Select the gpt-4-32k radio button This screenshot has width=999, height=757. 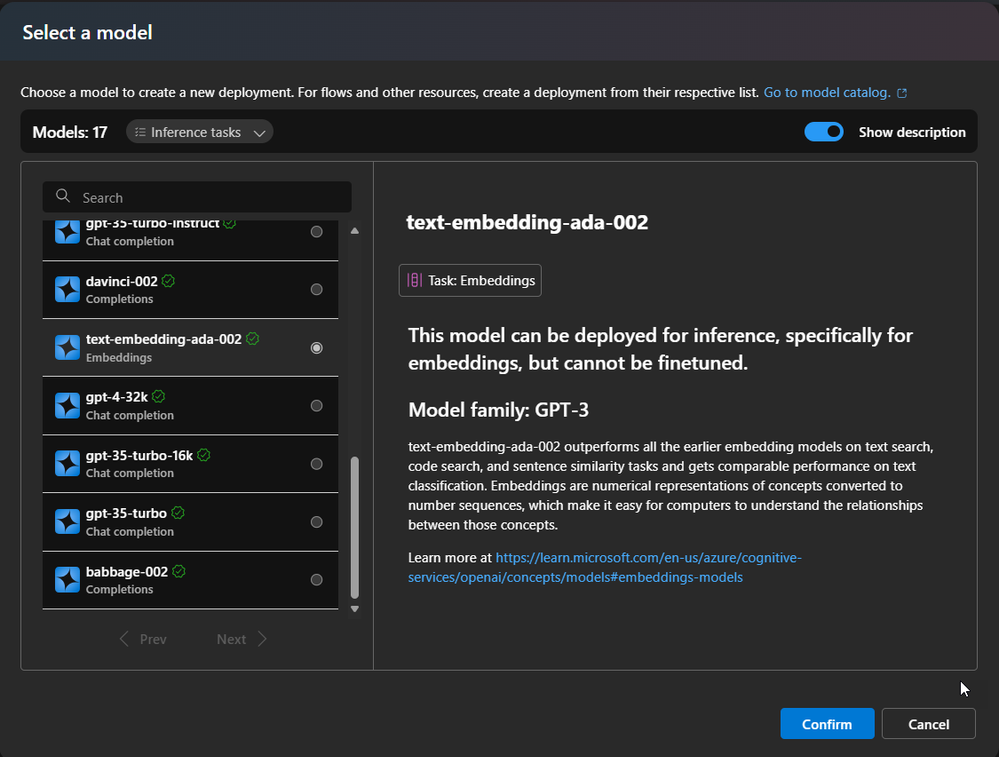click(x=317, y=406)
